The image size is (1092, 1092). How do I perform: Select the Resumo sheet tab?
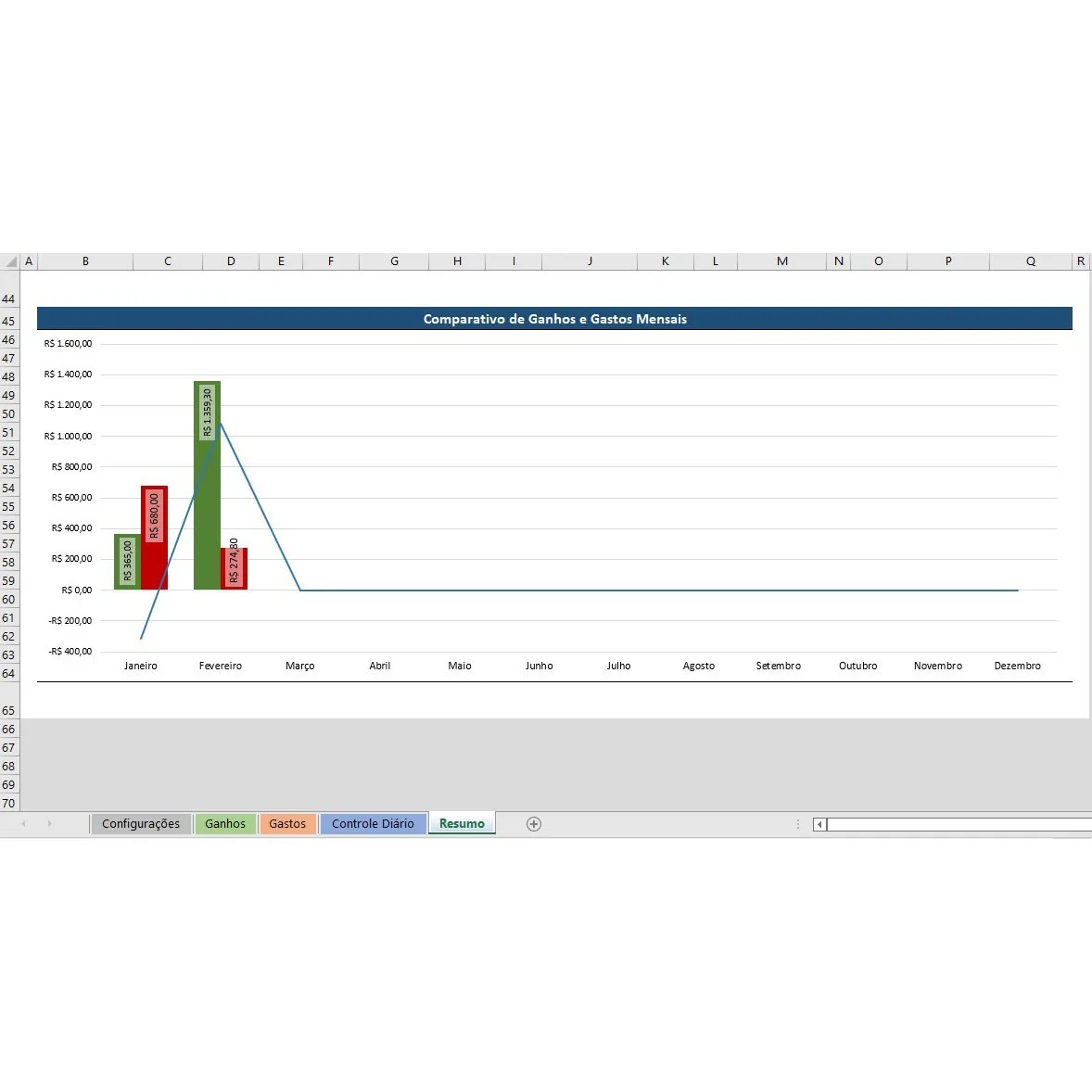[462, 824]
